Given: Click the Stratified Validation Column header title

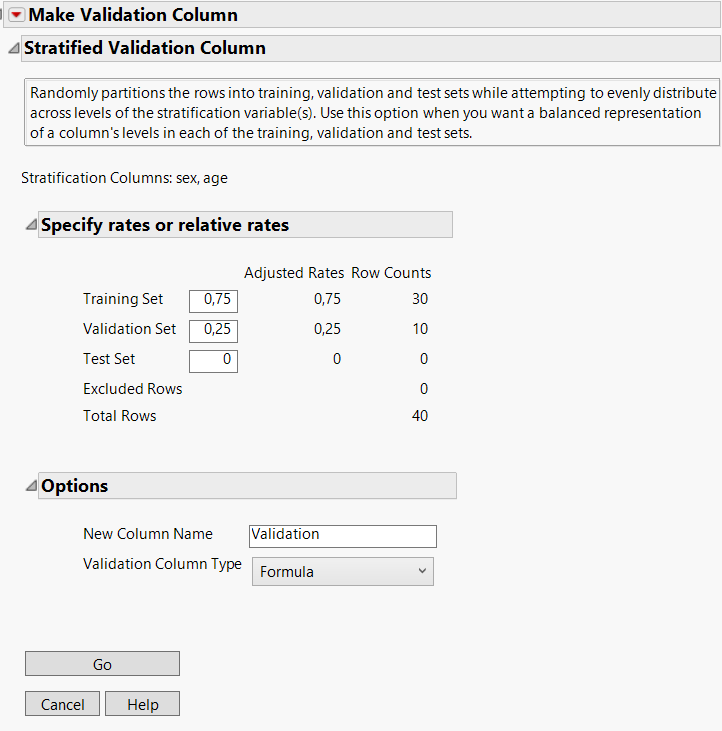Looking at the screenshot, I should [145, 48].
